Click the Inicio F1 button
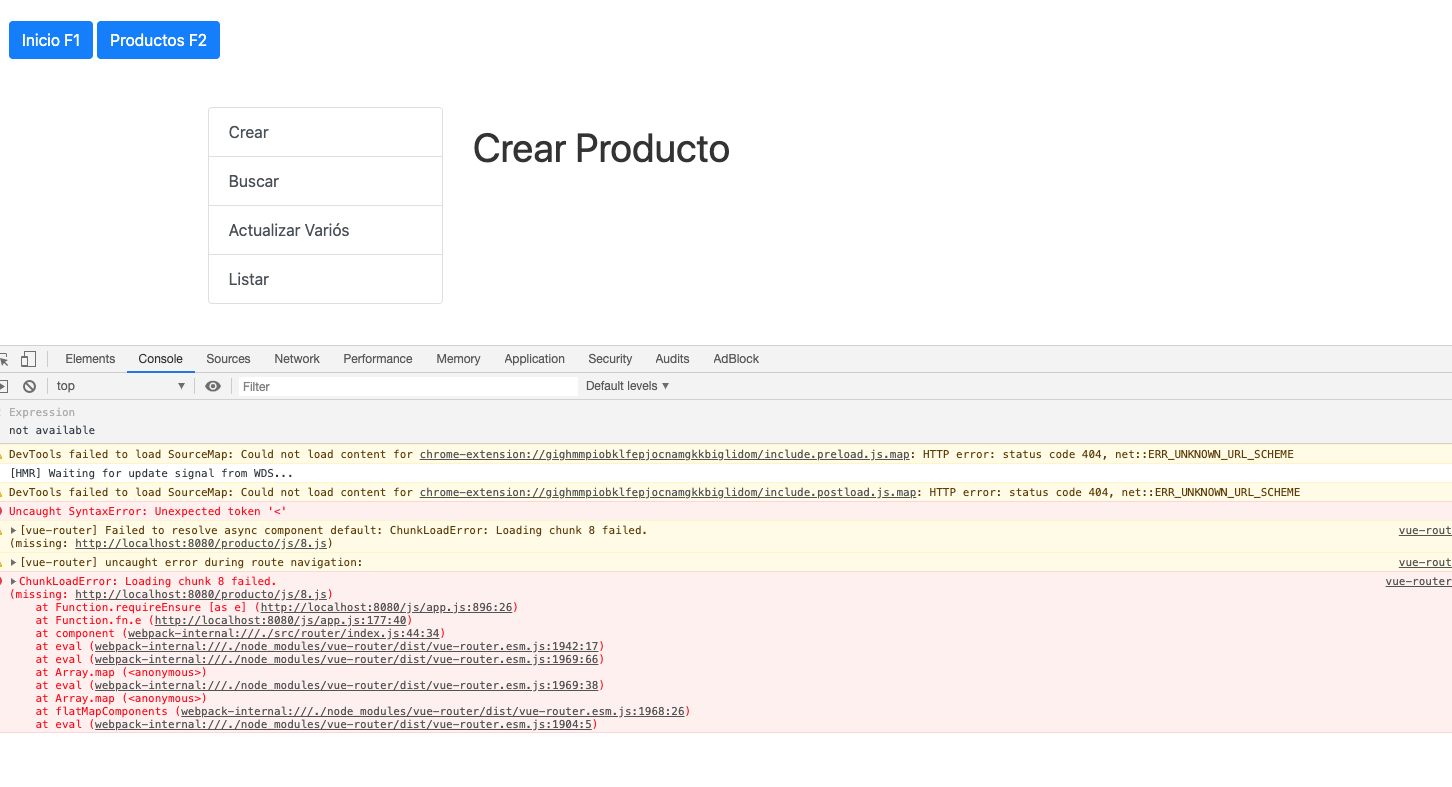This screenshot has height=787, width=1452. 51,40
